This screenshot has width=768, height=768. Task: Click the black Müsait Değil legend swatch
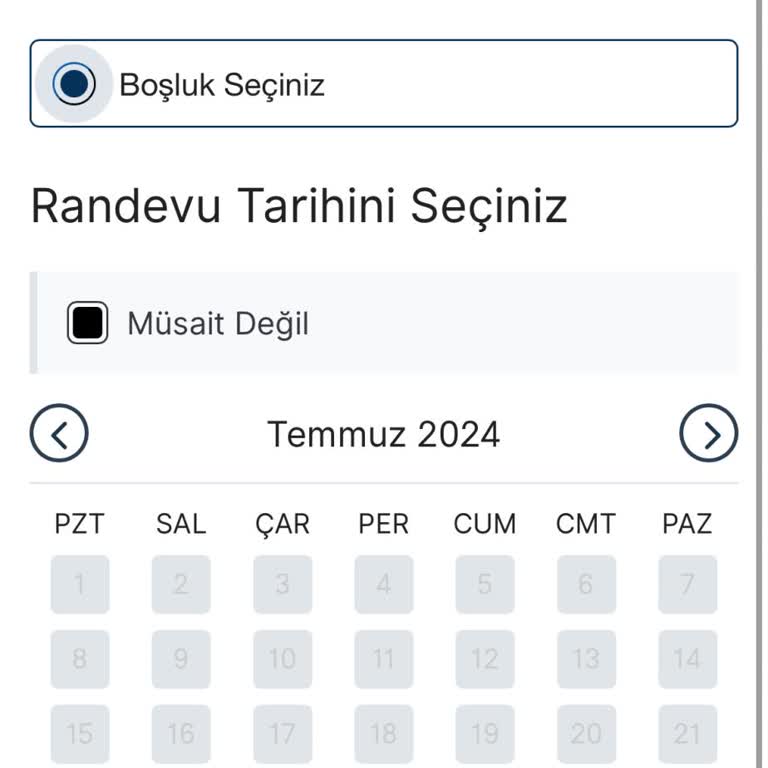point(87,323)
